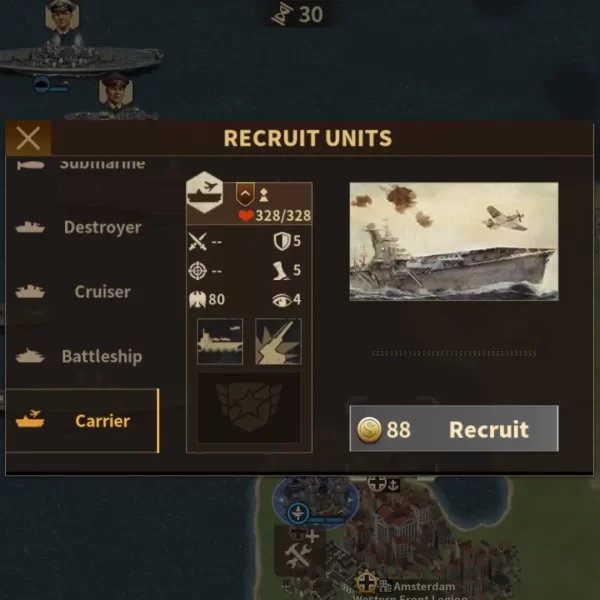Choose Battleship unit type

tap(82, 356)
